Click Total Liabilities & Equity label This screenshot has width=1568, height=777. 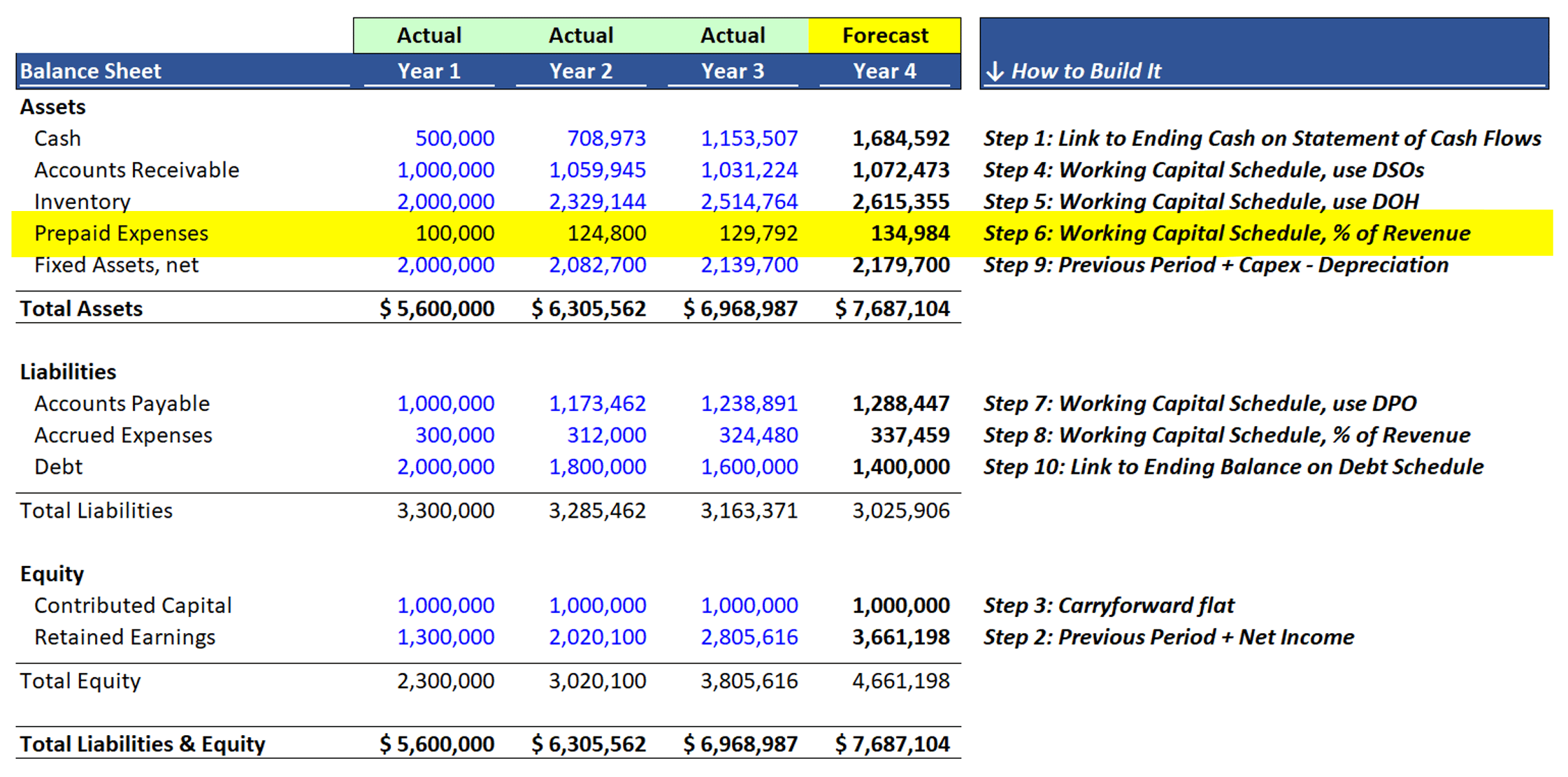(142, 744)
